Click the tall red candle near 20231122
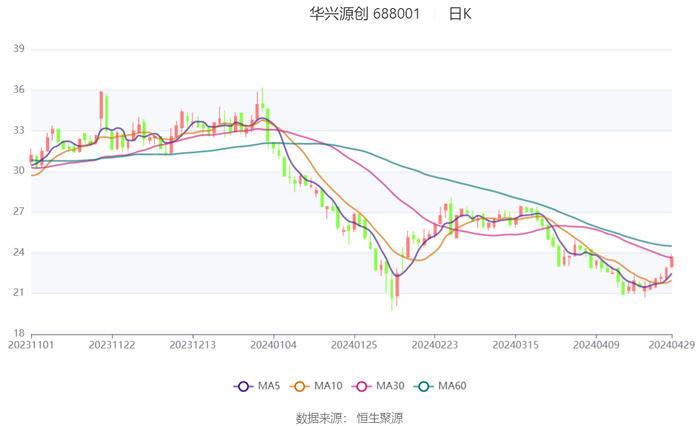This screenshot has width=700, height=426. [x=102, y=106]
